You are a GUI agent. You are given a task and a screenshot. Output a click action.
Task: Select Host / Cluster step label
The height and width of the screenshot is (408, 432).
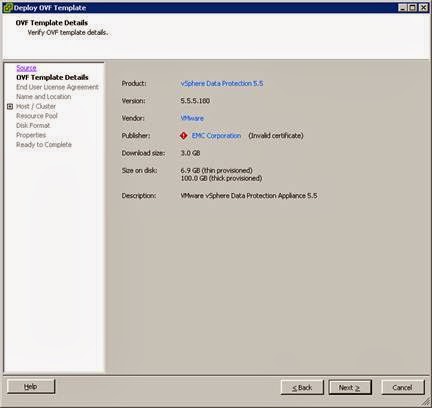36,106
